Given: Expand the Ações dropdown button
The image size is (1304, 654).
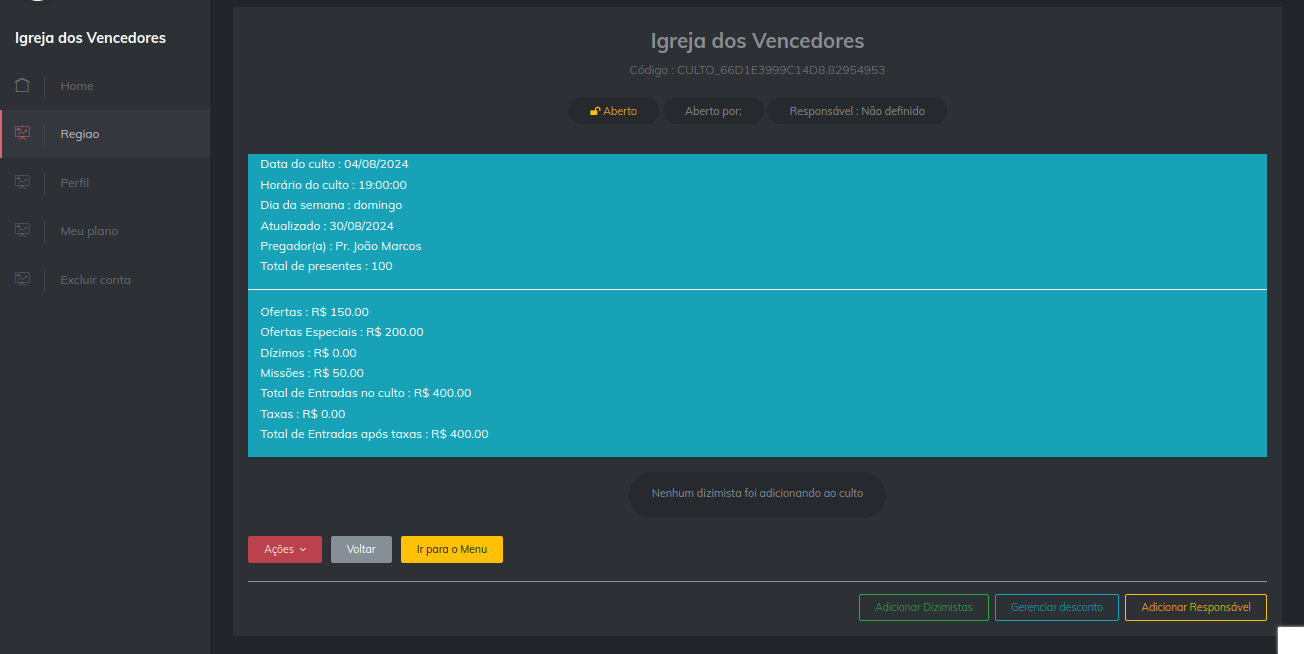Looking at the screenshot, I should [285, 550].
